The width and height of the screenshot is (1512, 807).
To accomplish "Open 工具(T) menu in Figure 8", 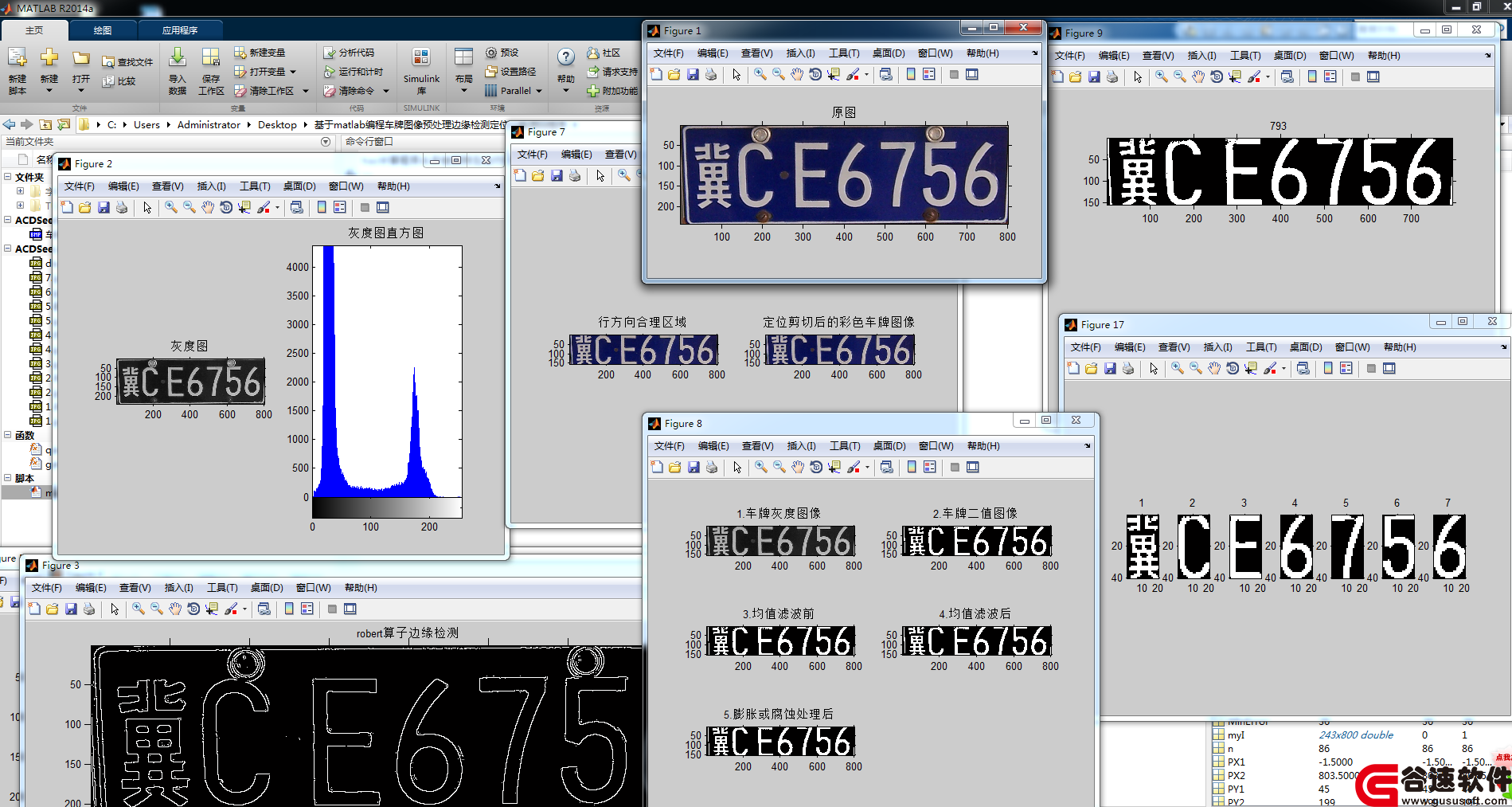I will 845,446.
